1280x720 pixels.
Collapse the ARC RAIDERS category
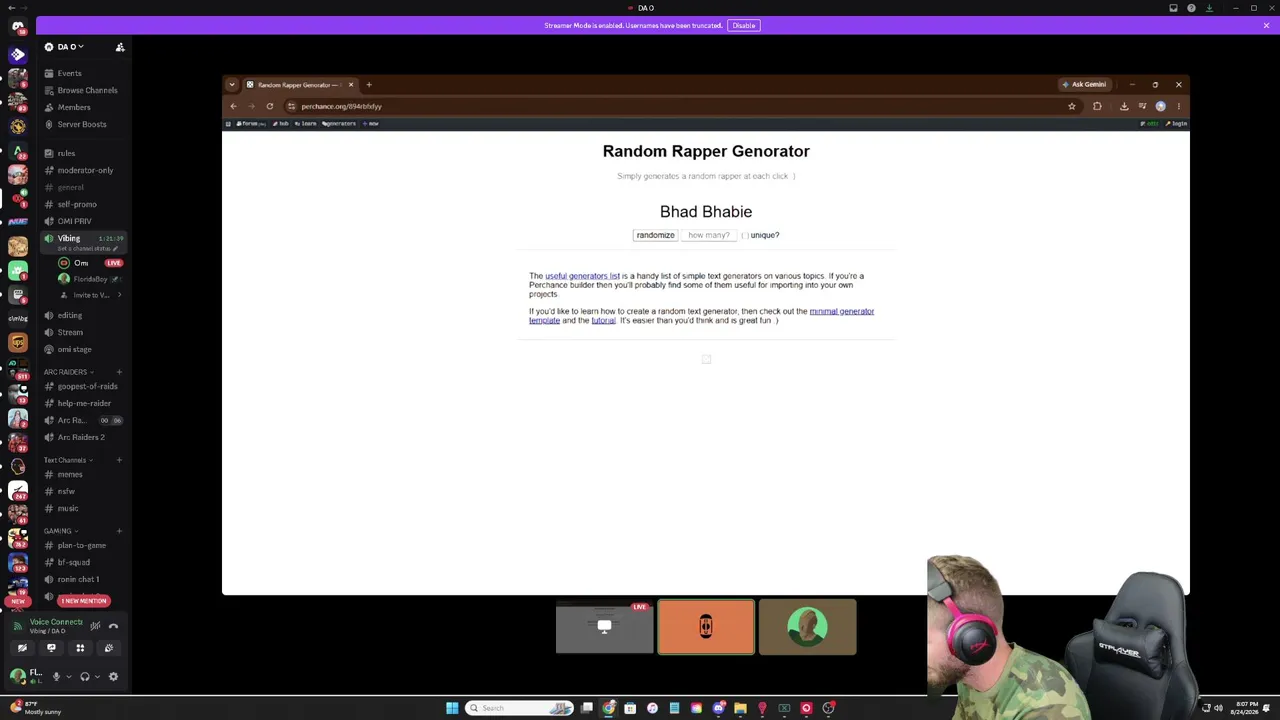pyautogui.click(x=68, y=372)
